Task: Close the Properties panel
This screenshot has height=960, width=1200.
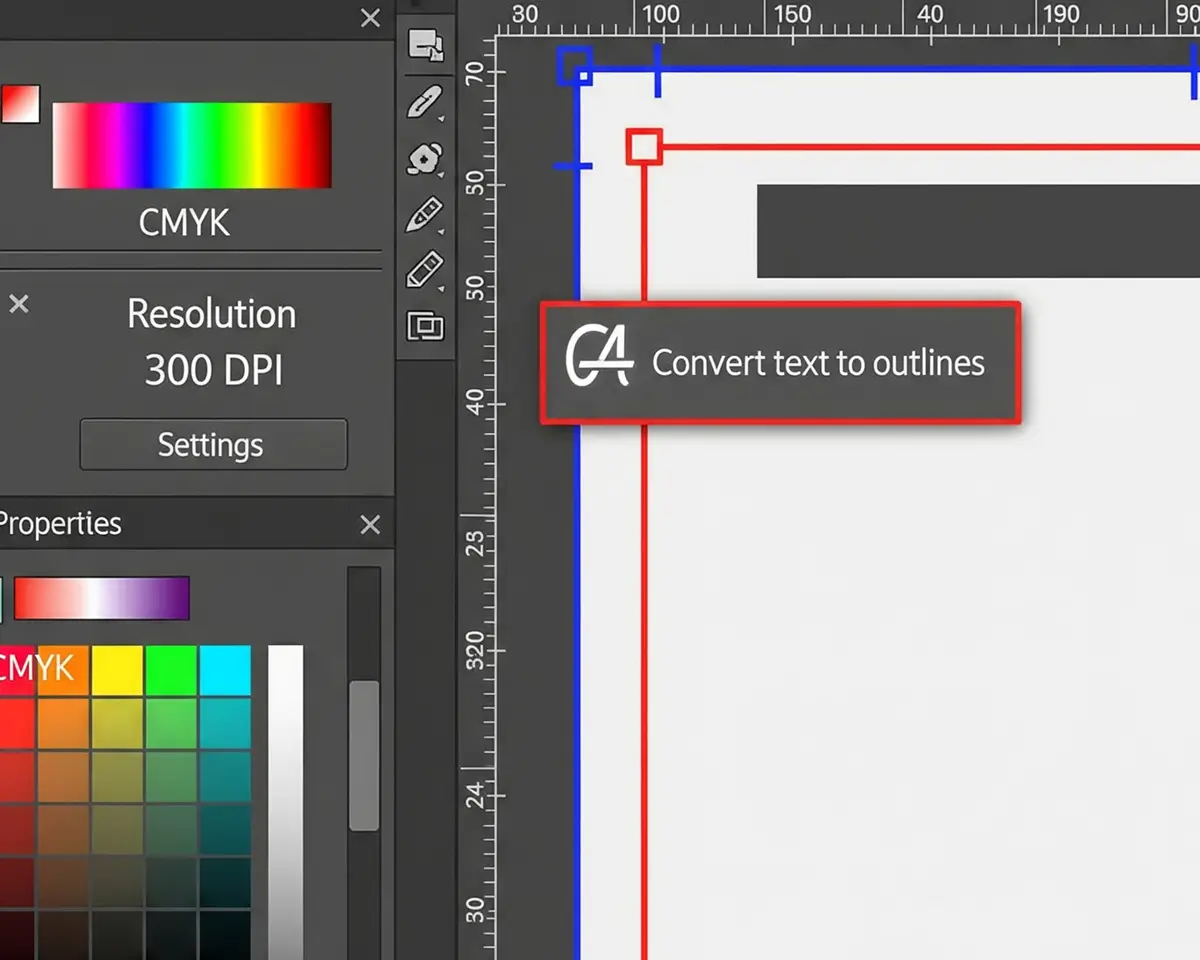Action: tap(370, 524)
